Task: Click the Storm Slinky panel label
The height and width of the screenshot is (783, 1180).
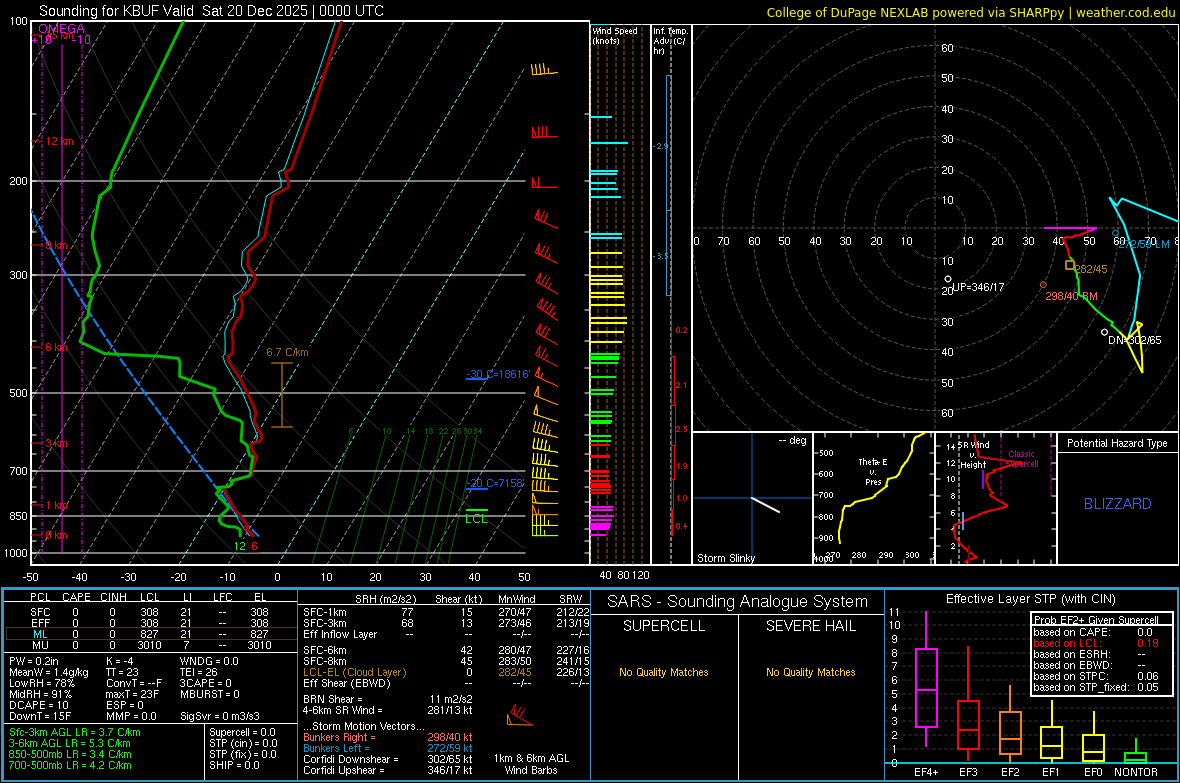Action: click(x=725, y=558)
